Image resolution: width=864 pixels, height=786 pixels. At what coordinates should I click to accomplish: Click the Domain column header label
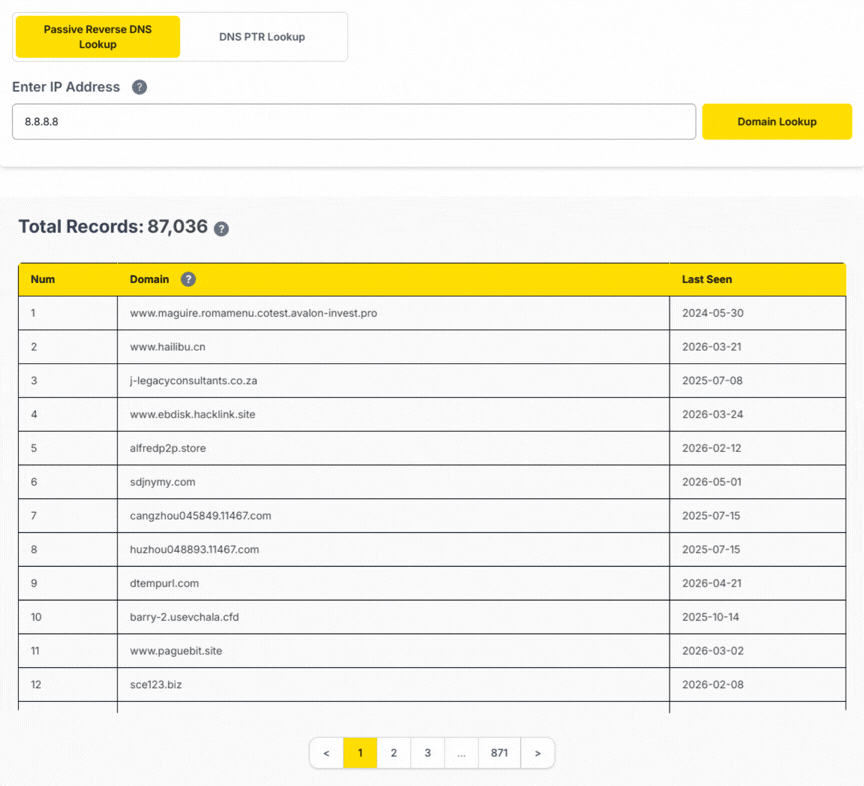point(149,279)
